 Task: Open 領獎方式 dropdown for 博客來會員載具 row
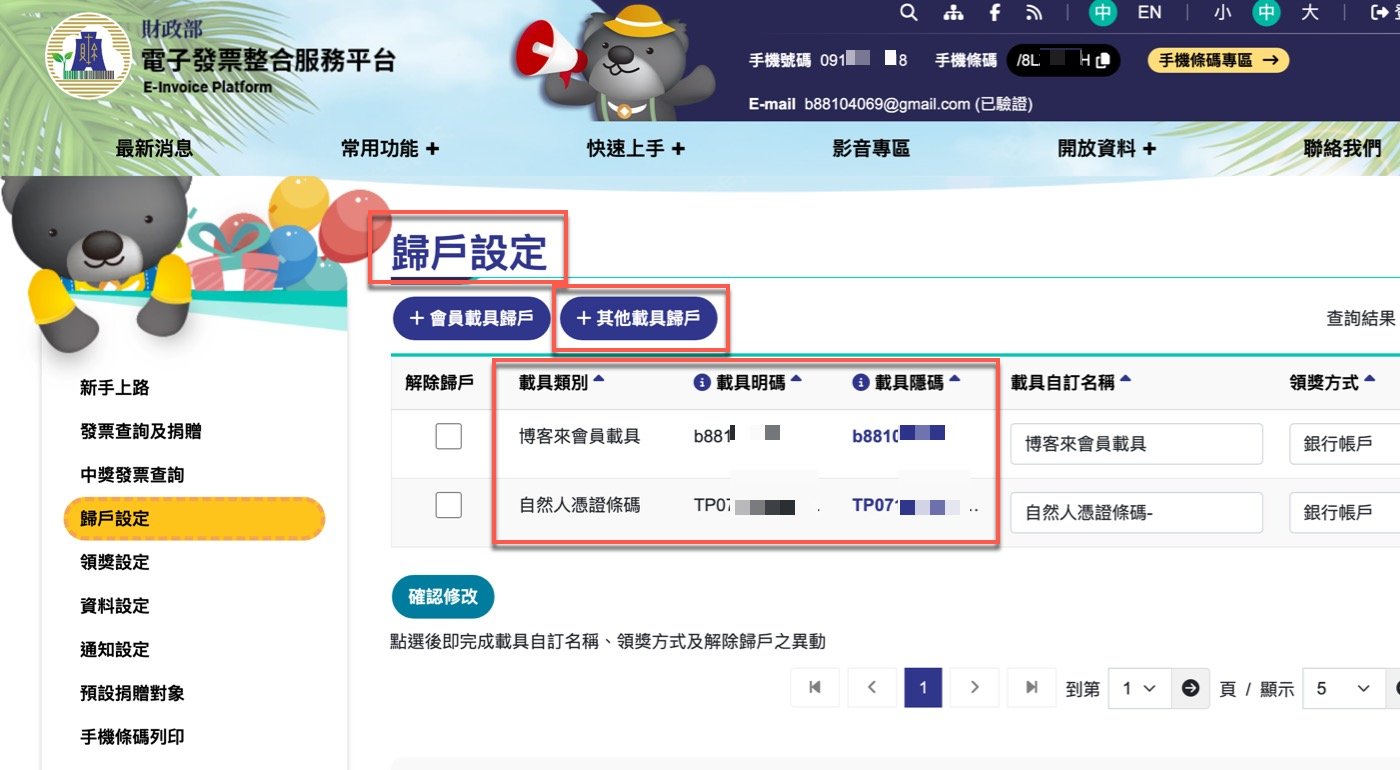coord(1344,443)
